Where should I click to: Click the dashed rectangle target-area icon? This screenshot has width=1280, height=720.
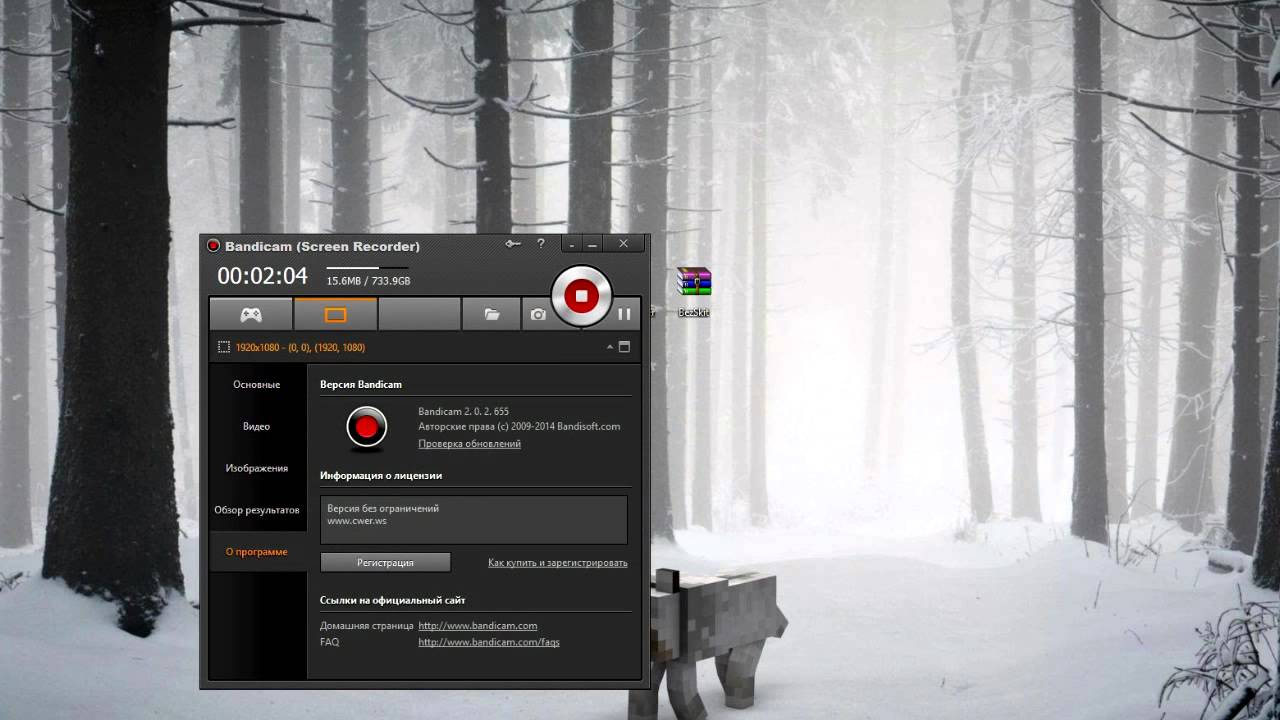click(x=224, y=347)
